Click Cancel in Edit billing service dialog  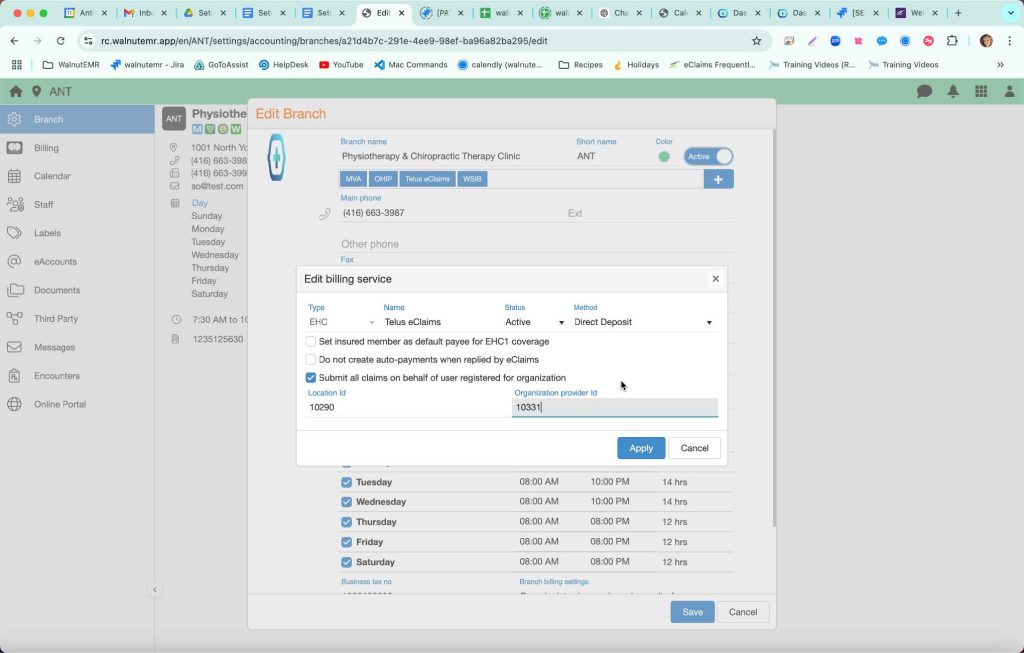point(694,448)
